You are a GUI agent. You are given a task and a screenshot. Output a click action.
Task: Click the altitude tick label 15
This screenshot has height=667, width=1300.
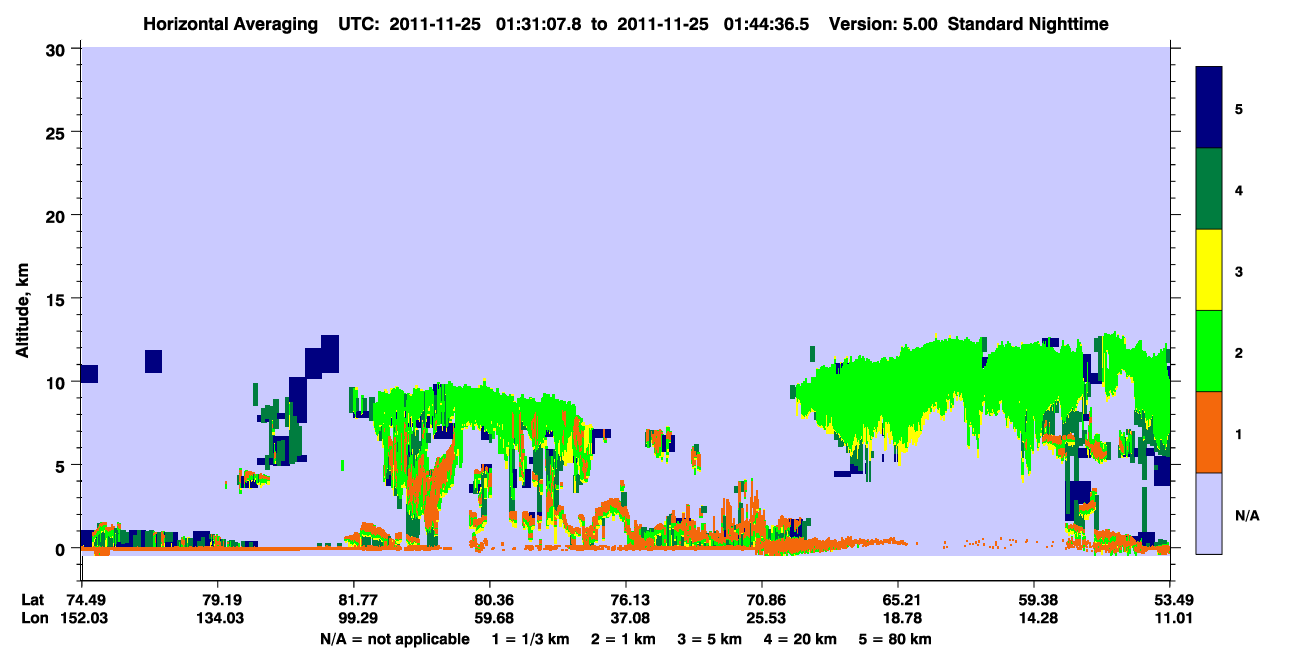tap(58, 299)
